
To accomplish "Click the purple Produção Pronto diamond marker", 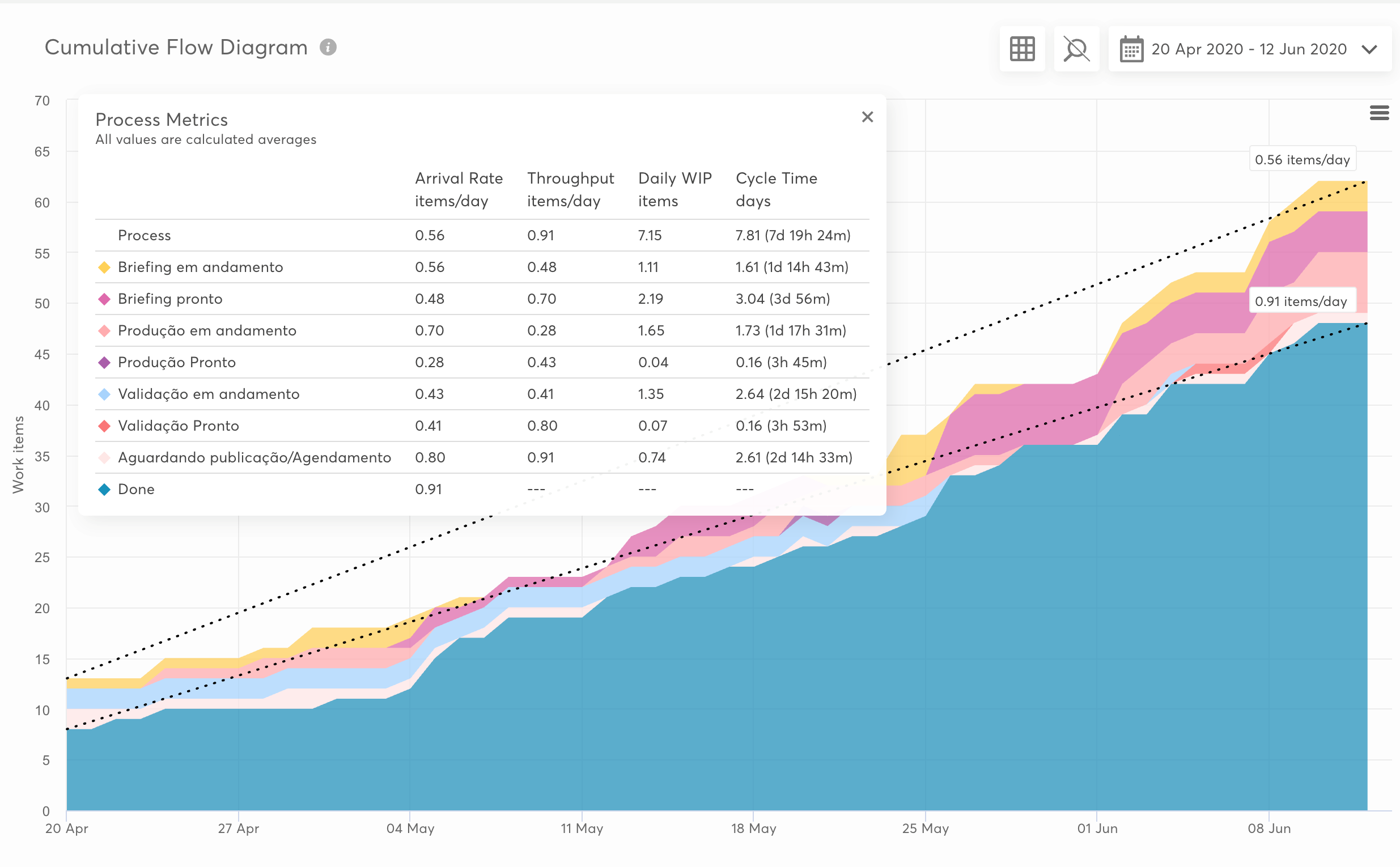I will (104, 363).
